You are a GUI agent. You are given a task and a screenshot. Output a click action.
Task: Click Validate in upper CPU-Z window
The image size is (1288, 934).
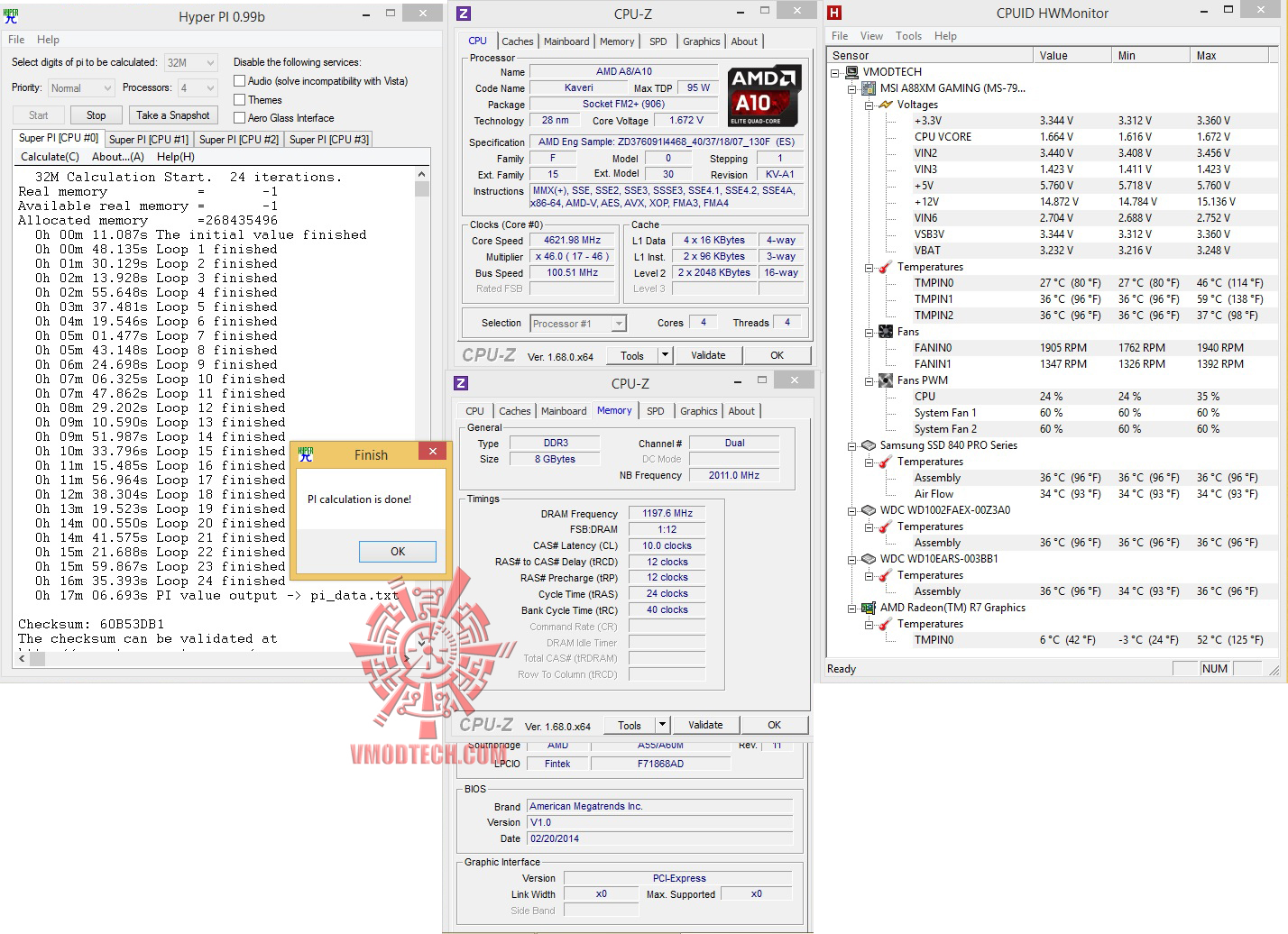pos(708,355)
